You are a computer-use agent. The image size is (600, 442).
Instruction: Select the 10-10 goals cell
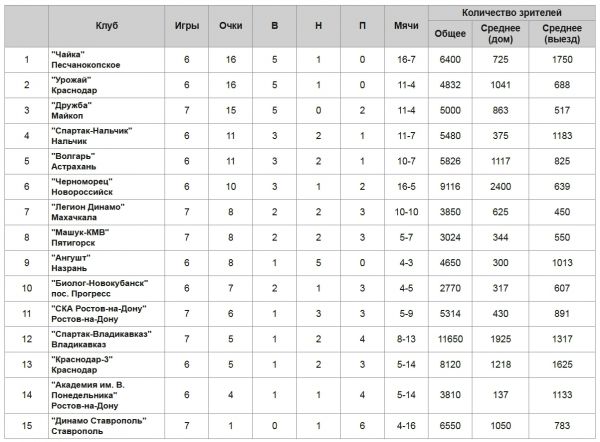(x=406, y=212)
